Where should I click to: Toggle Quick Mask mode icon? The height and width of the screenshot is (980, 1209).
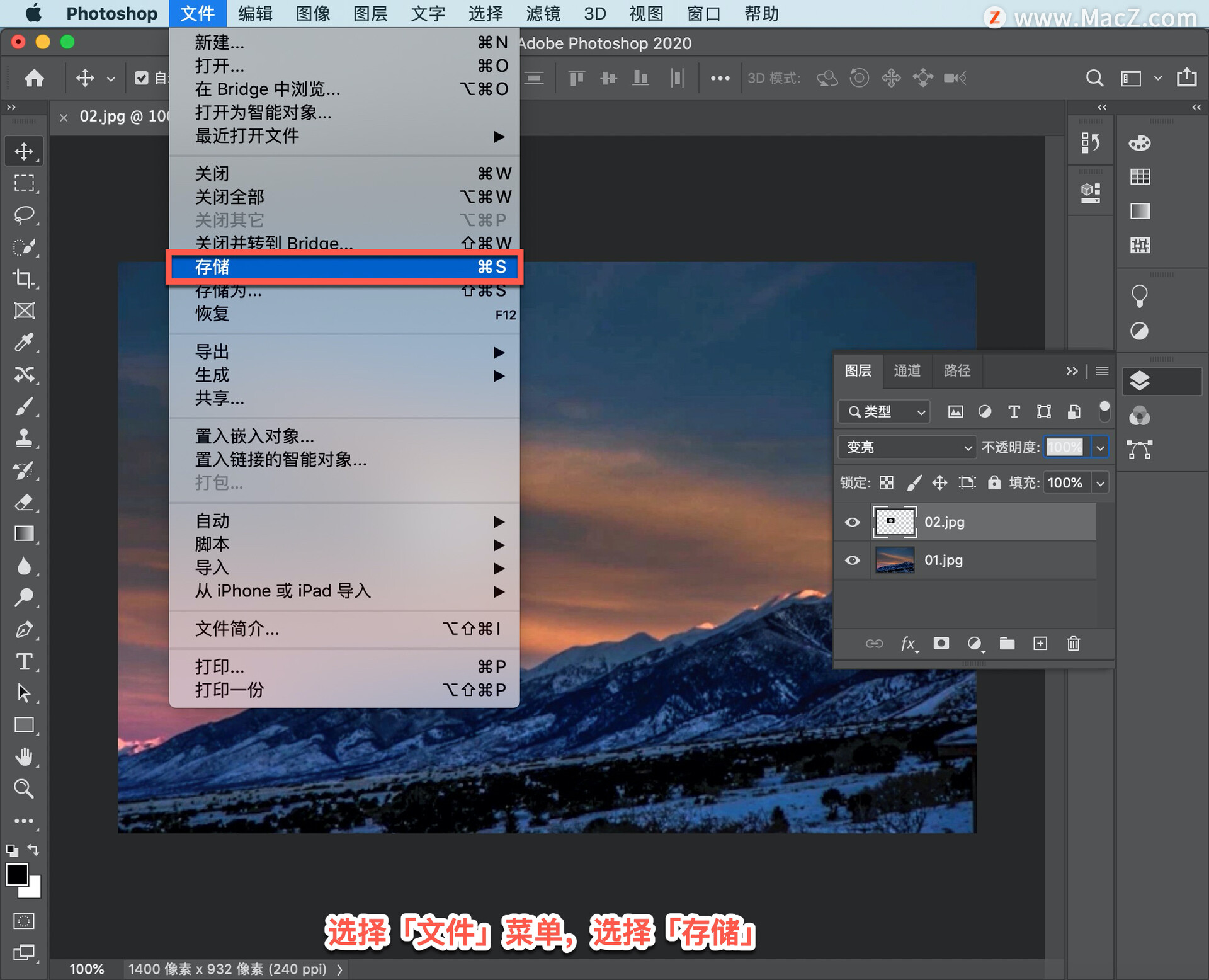pos(24,921)
